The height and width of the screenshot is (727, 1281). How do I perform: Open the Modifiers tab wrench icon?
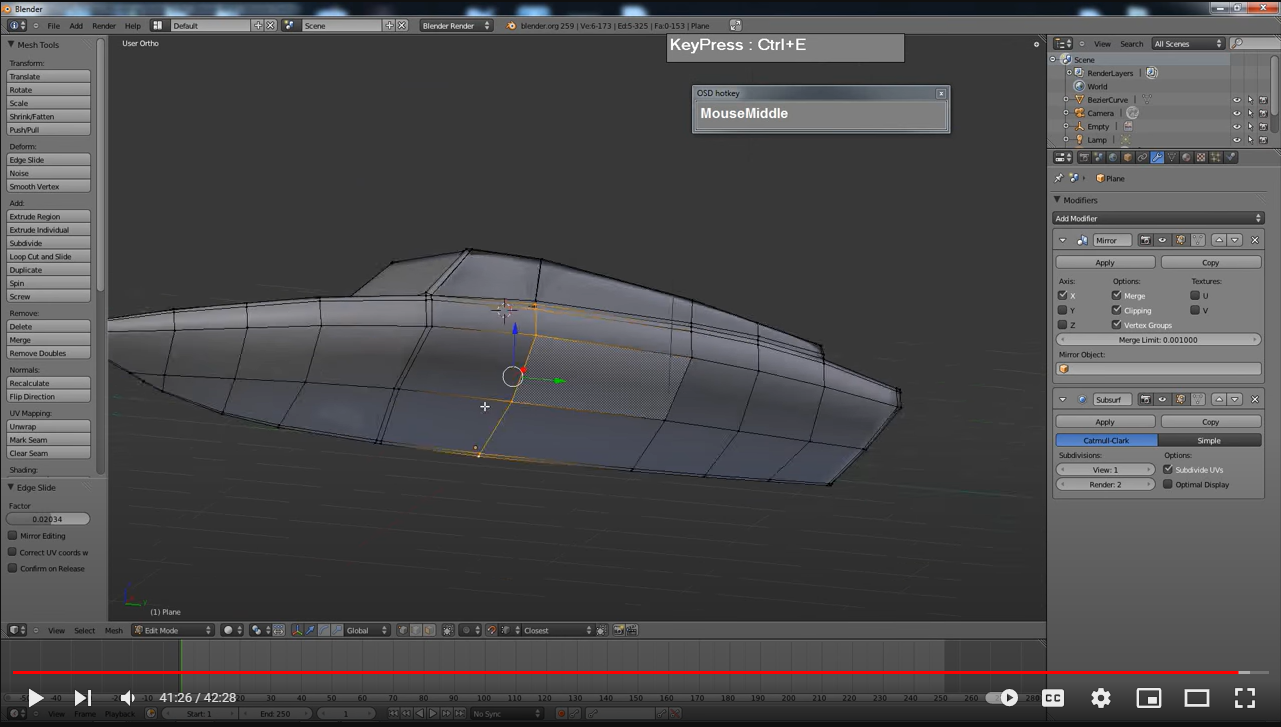pos(1157,158)
